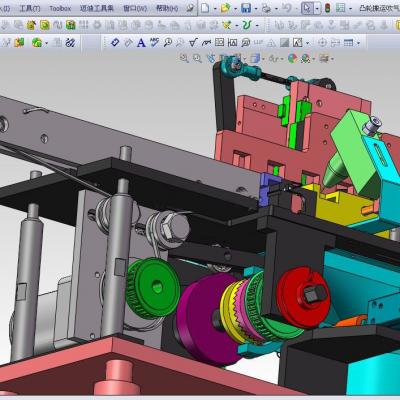Screen dimensions: 400x400
Task: Click the New document icon
Action: point(205,8)
